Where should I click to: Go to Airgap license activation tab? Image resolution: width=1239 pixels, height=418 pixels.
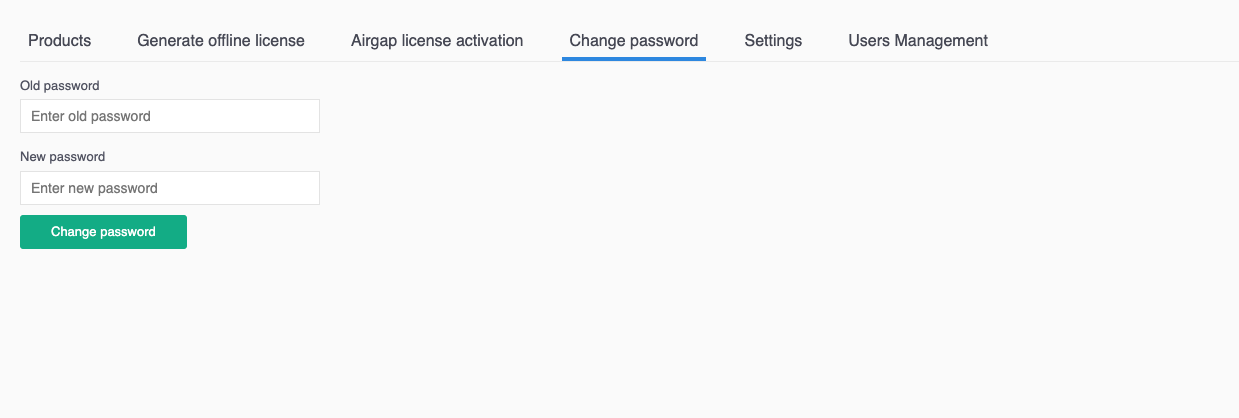click(437, 41)
